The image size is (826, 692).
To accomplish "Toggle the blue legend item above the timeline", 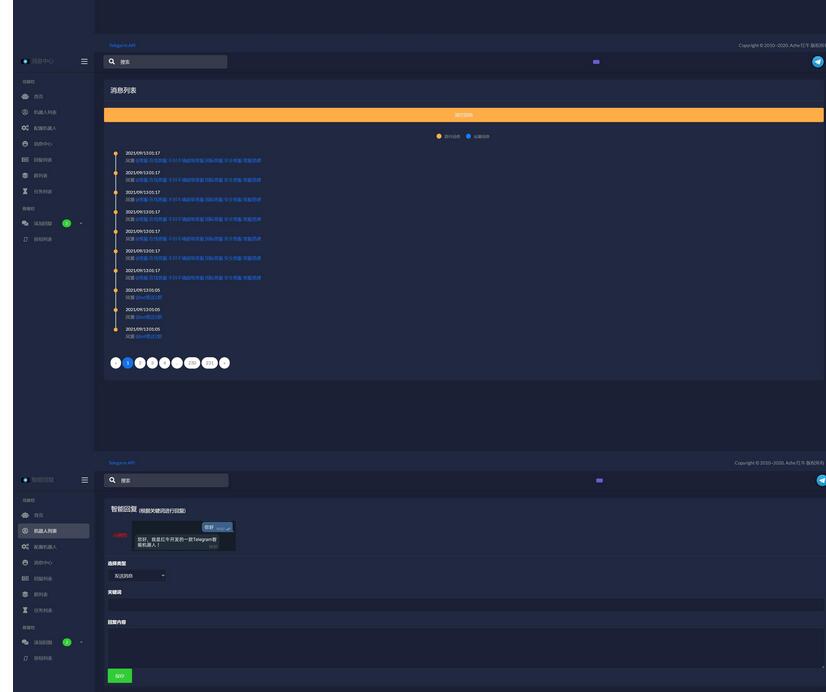I will coord(477,136).
